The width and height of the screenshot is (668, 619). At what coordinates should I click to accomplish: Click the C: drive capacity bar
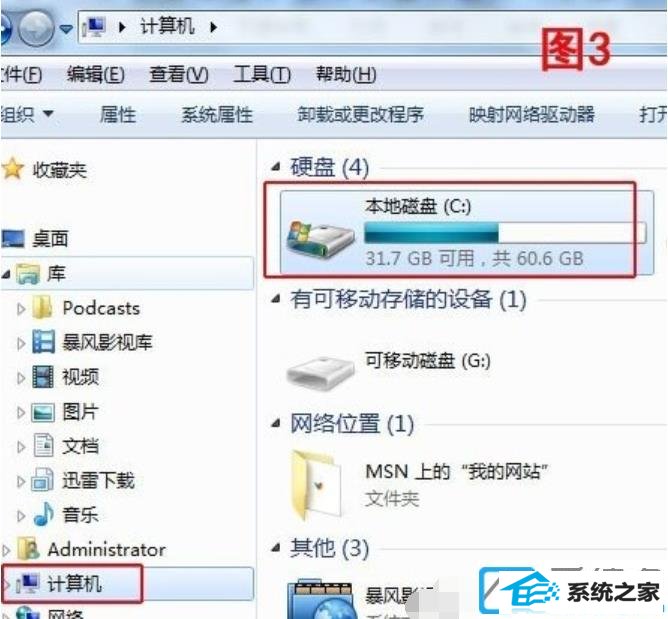pyautogui.click(x=505, y=233)
